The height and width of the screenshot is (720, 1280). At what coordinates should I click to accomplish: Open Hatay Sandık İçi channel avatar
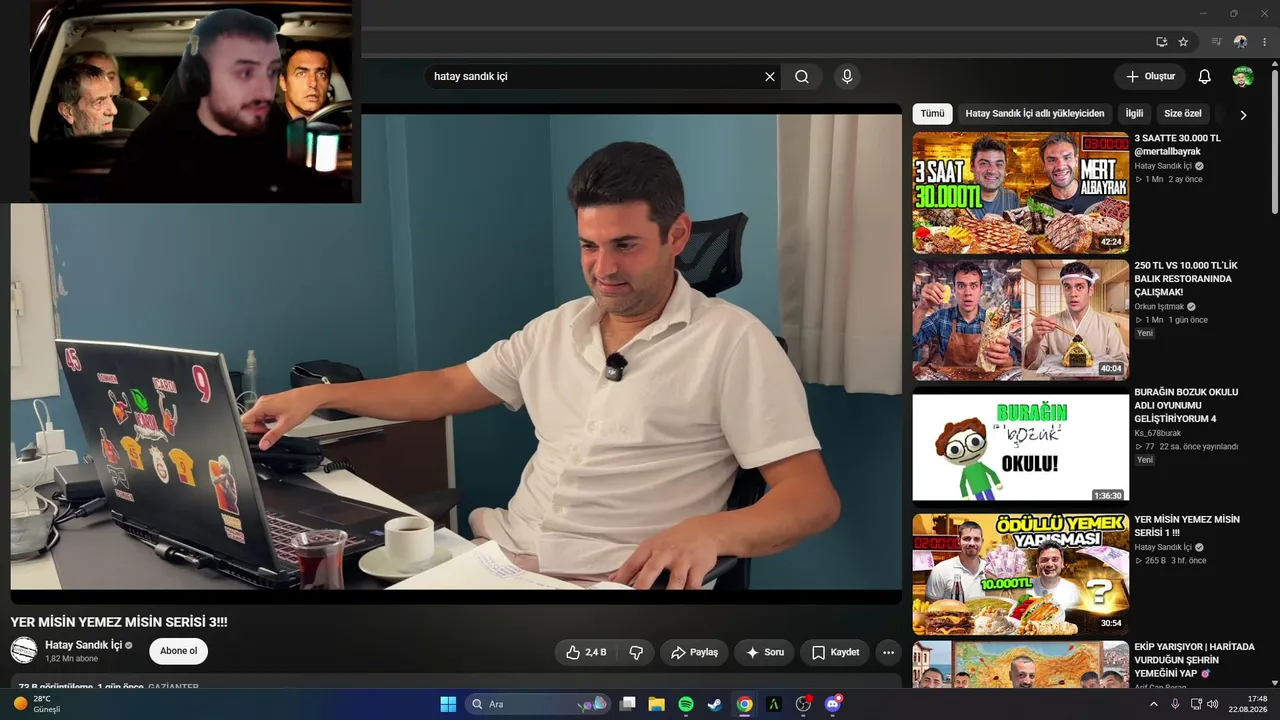point(24,650)
